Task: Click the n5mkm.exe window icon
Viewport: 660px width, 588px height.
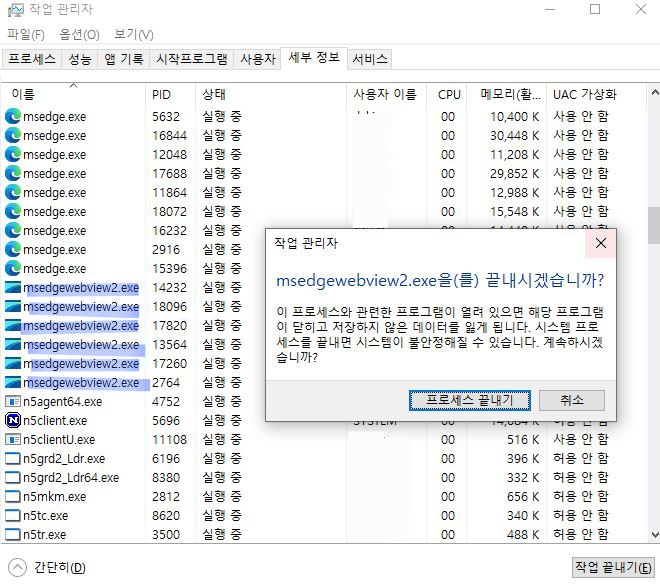Action: (13, 496)
